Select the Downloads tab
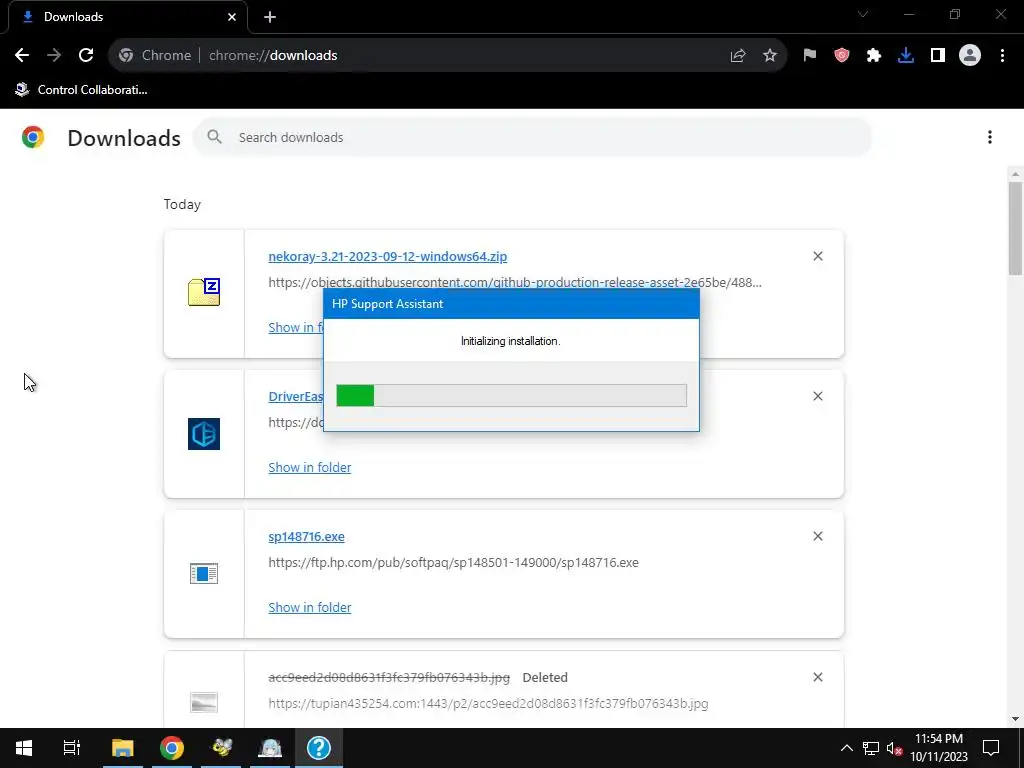 (x=127, y=17)
